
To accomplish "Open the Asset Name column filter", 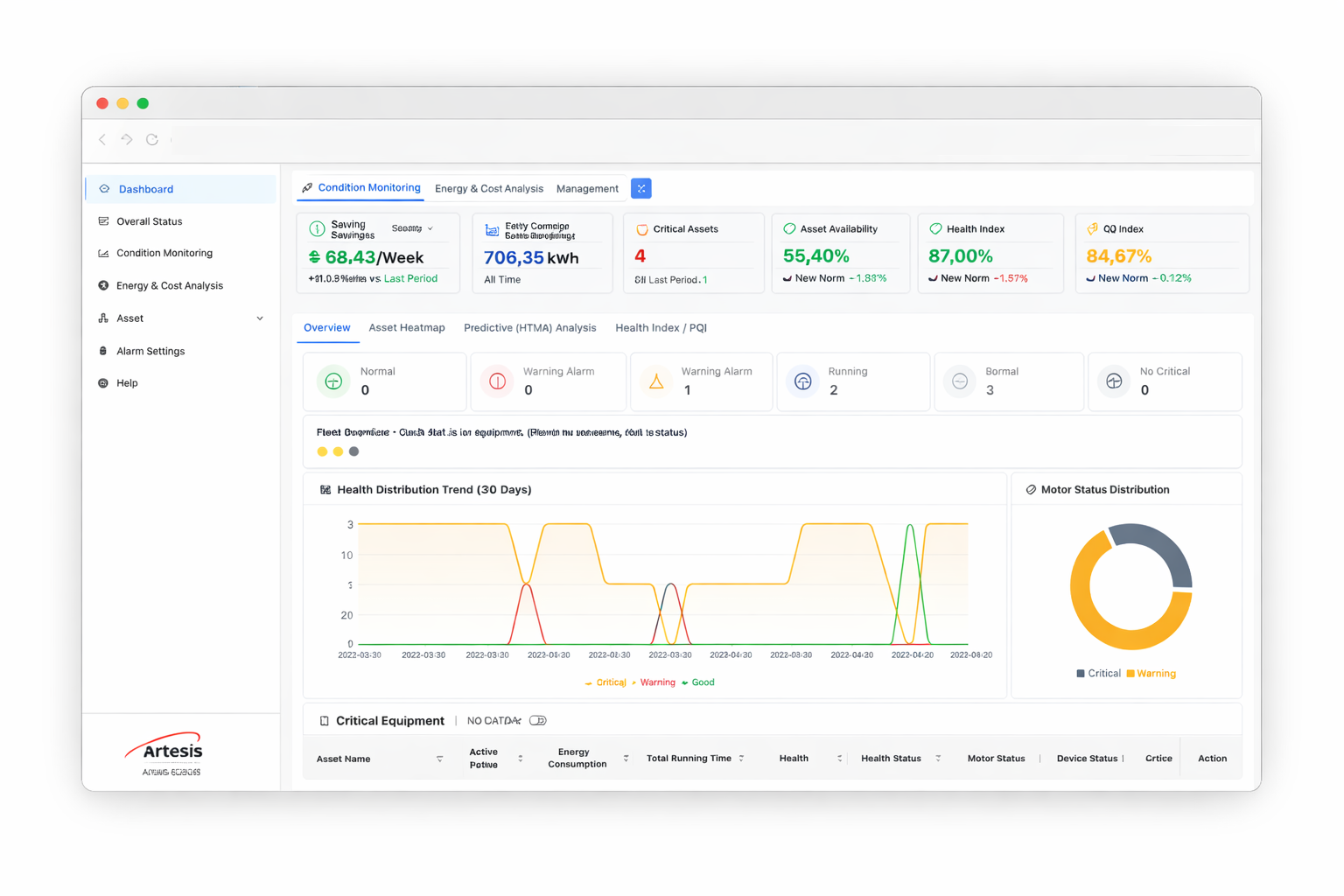I will [x=439, y=759].
